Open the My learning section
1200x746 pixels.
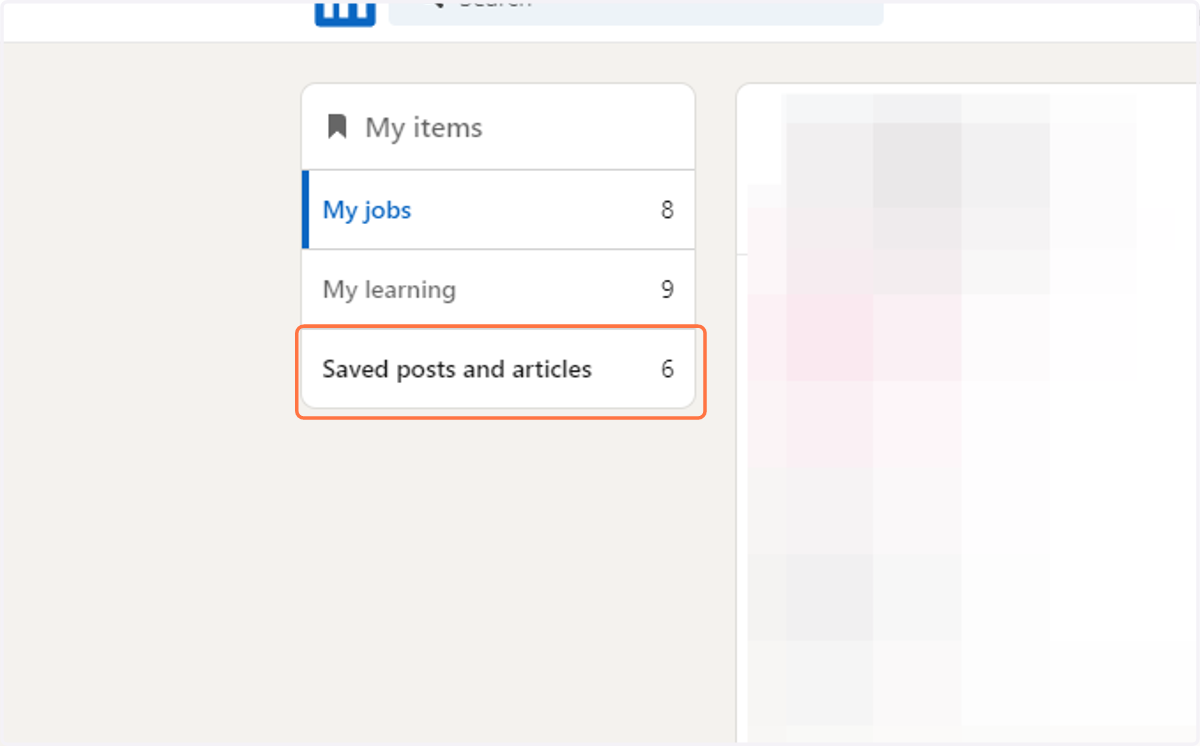click(x=498, y=290)
